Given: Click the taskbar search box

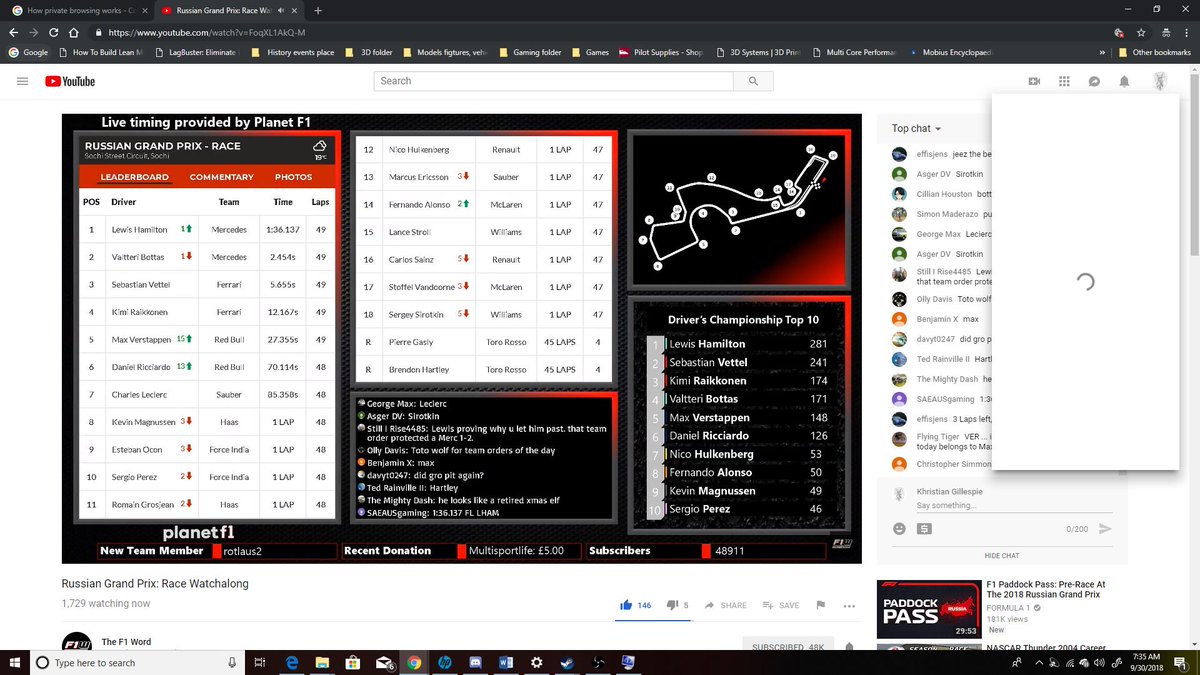Looking at the screenshot, I should [139, 662].
